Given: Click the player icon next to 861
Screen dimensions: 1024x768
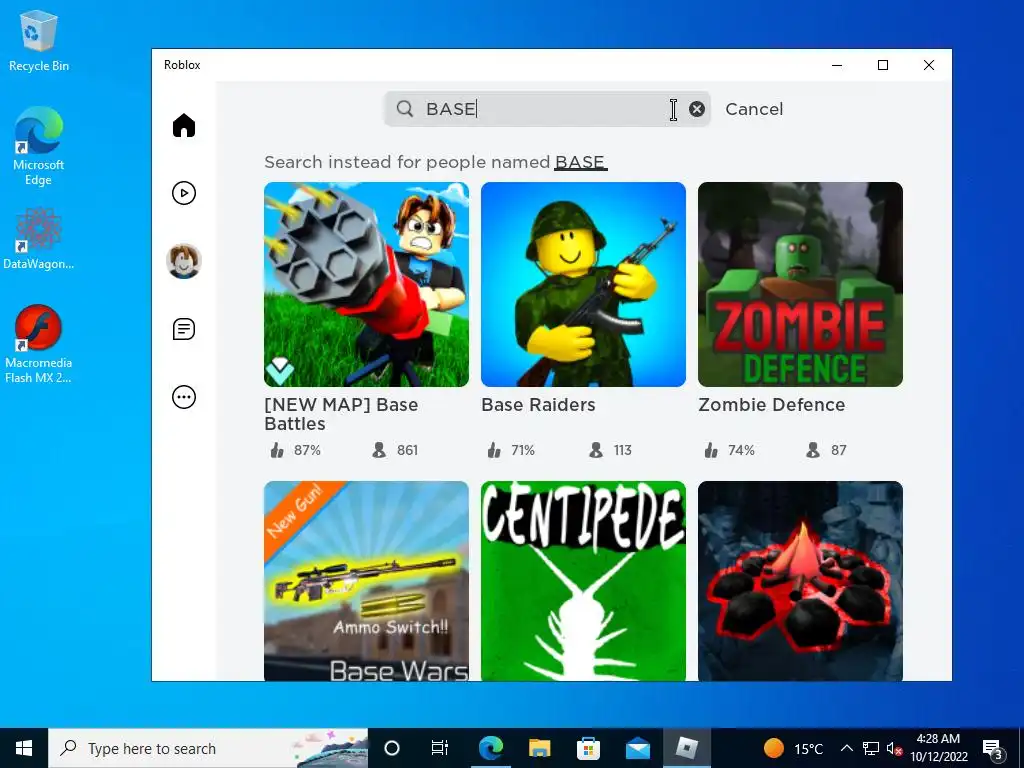Looking at the screenshot, I should (379, 450).
